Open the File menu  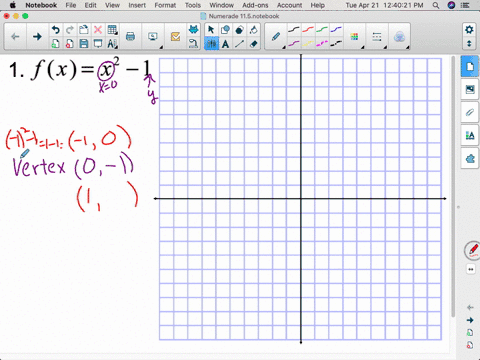pyautogui.click(x=71, y=5)
